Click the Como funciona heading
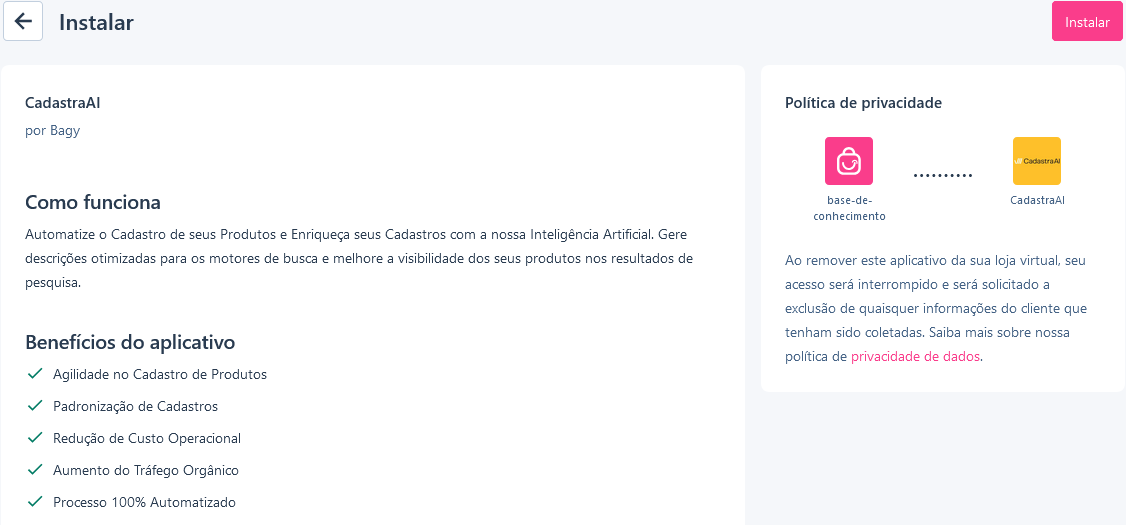 click(93, 203)
